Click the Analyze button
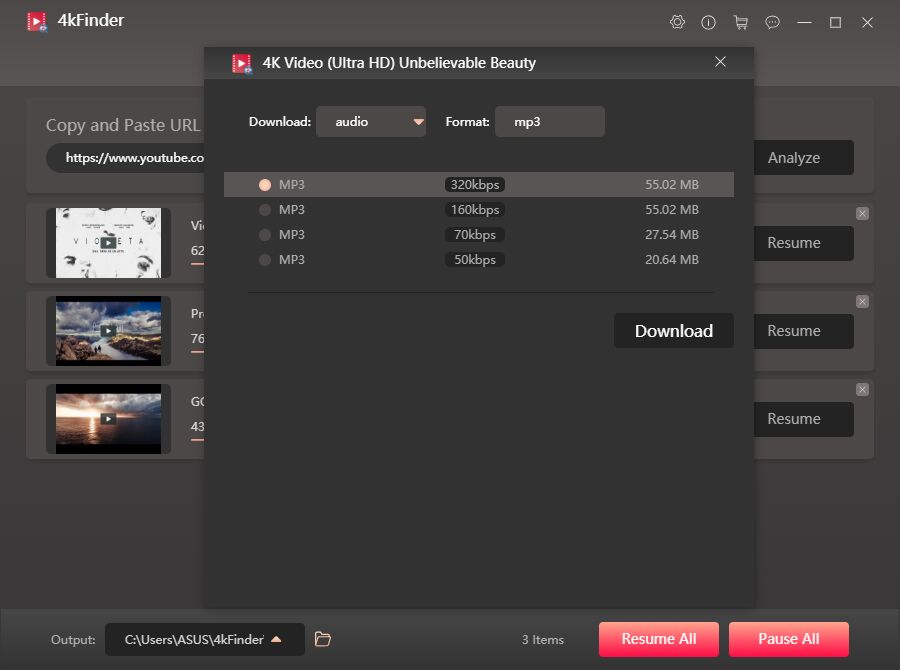This screenshot has height=670, width=900. [804, 157]
